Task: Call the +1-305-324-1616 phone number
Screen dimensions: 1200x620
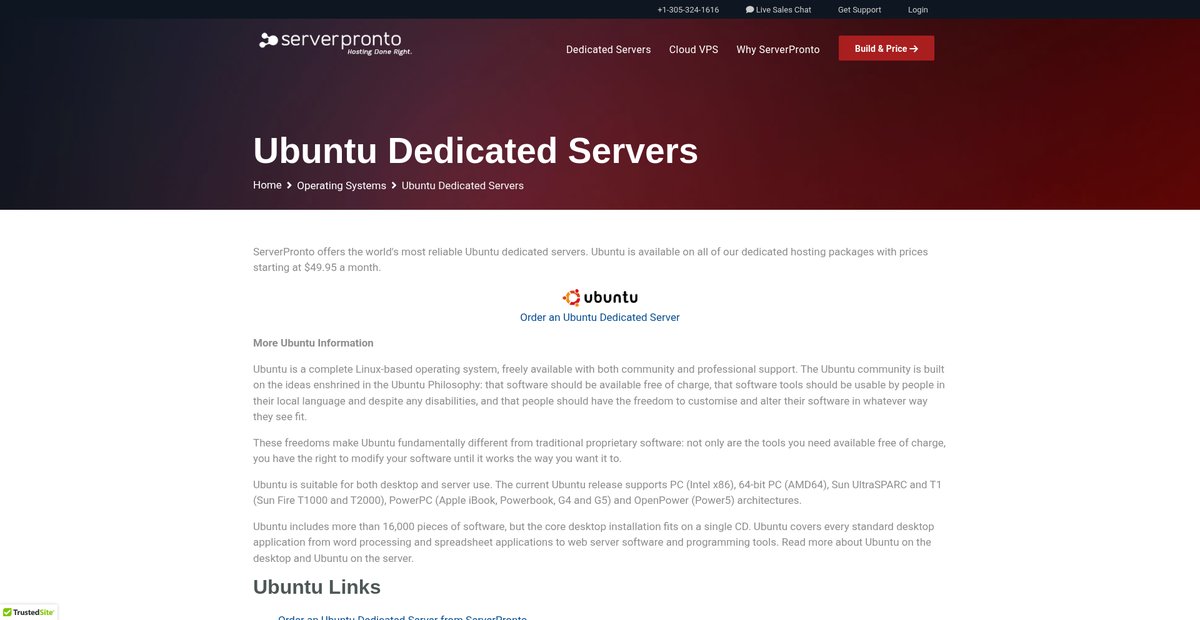Action: click(x=688, y=10)
